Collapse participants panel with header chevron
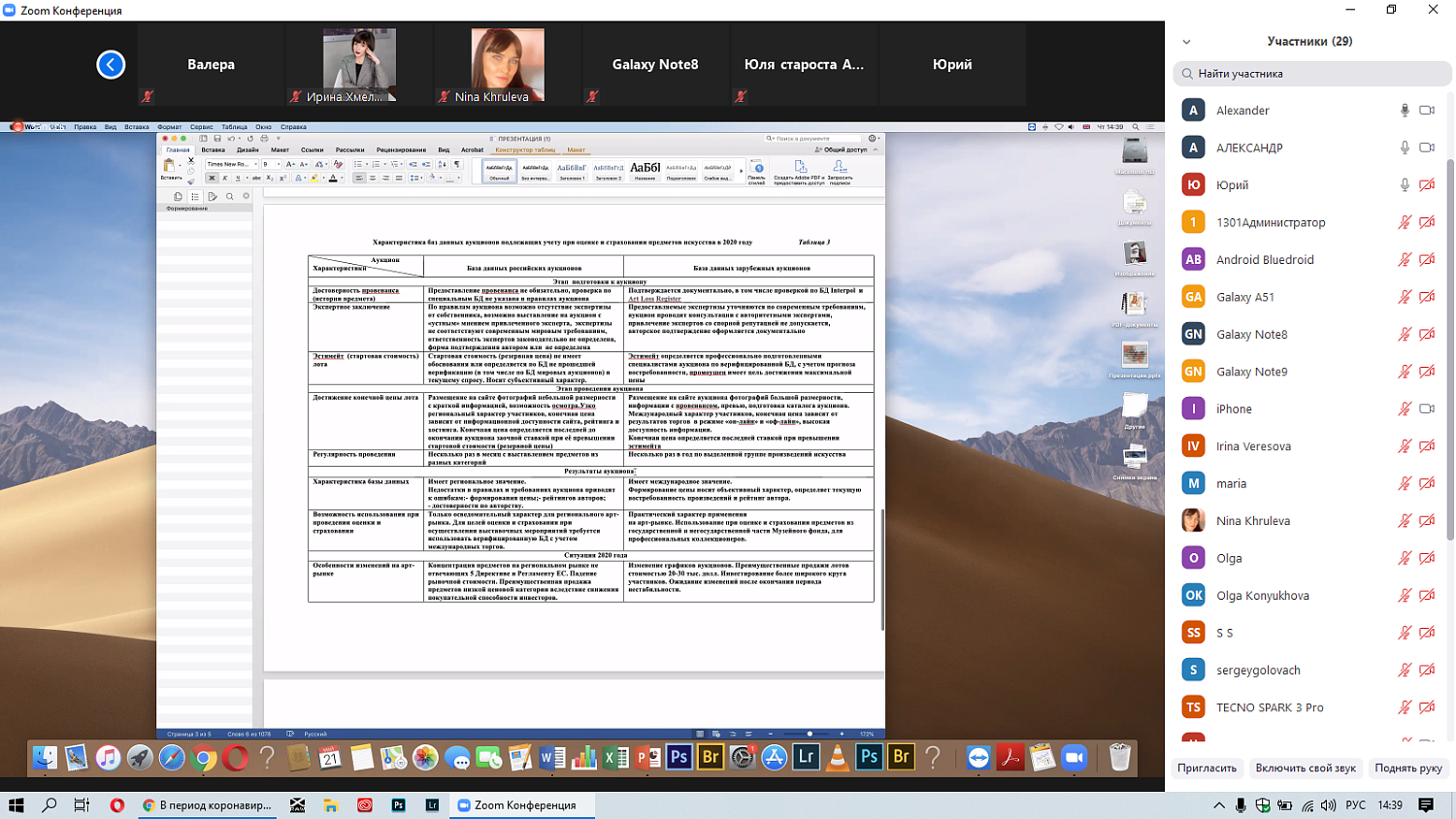1456x819 pixels. [1186, 42]
